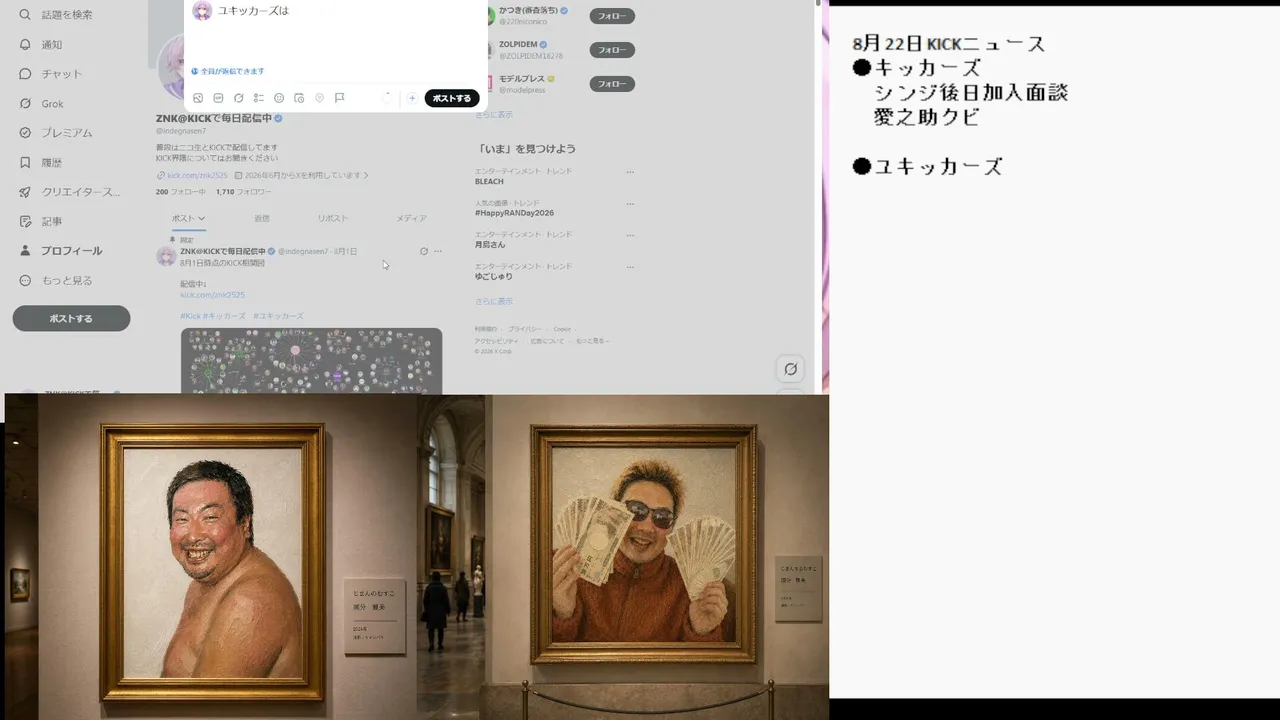Click the '愛之助クビ' news line
The image size is (1280, 720).
(x=926, y=117)
